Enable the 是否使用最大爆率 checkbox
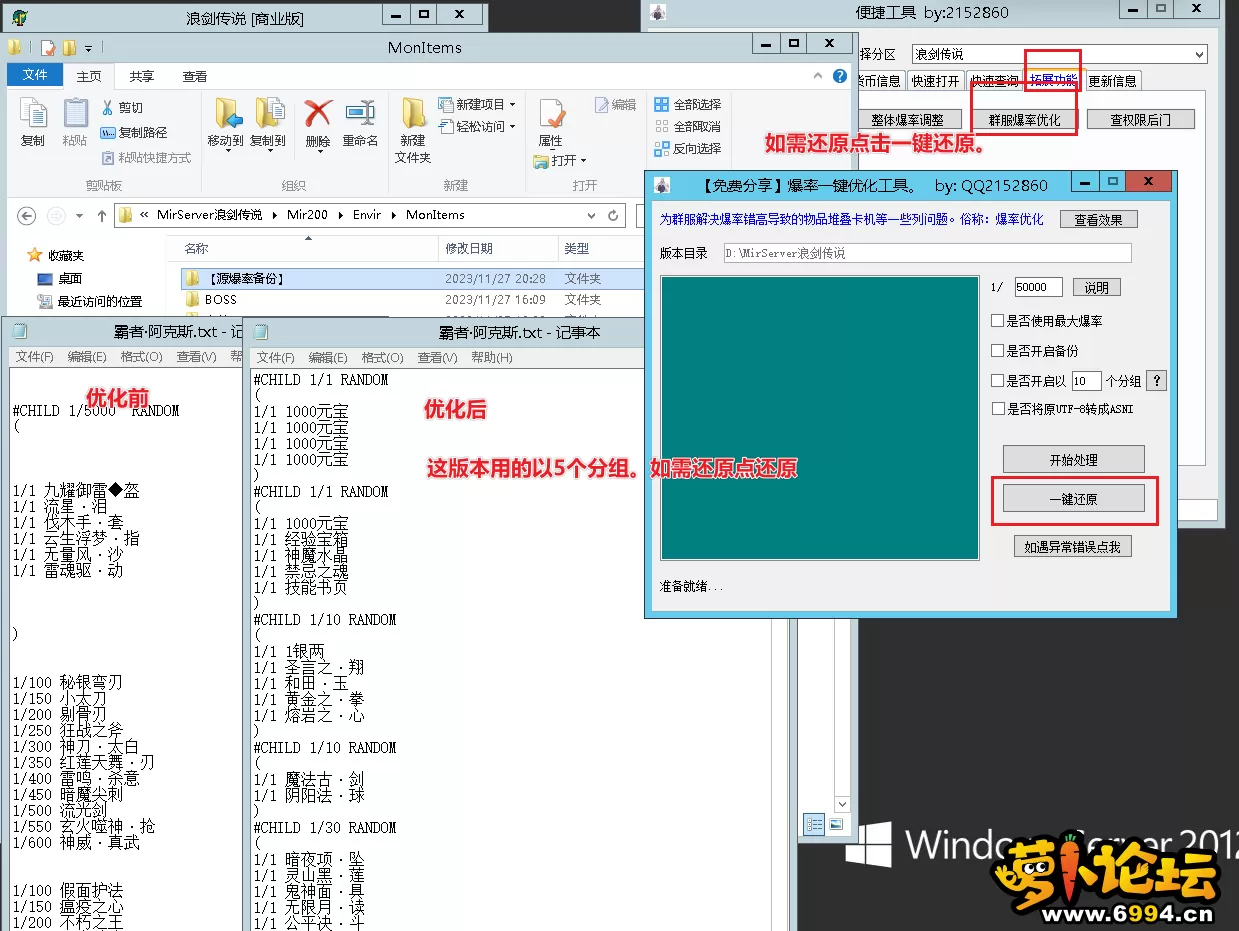1239x931 pixels. (x=997, y=321)
